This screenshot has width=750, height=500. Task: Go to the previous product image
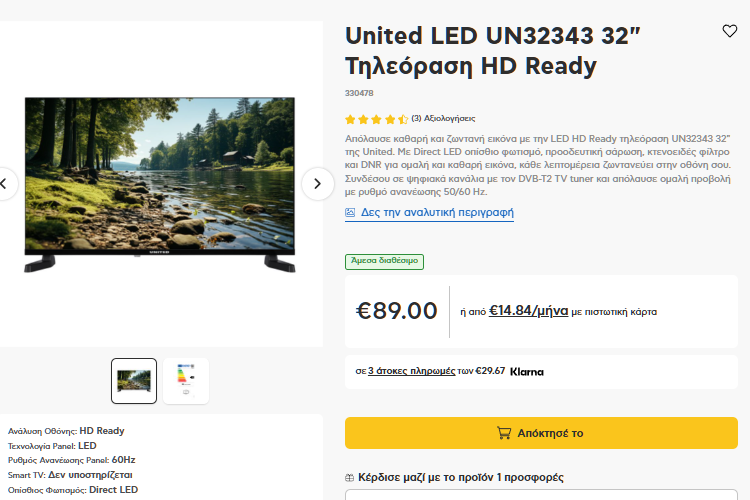coord(5,183)
